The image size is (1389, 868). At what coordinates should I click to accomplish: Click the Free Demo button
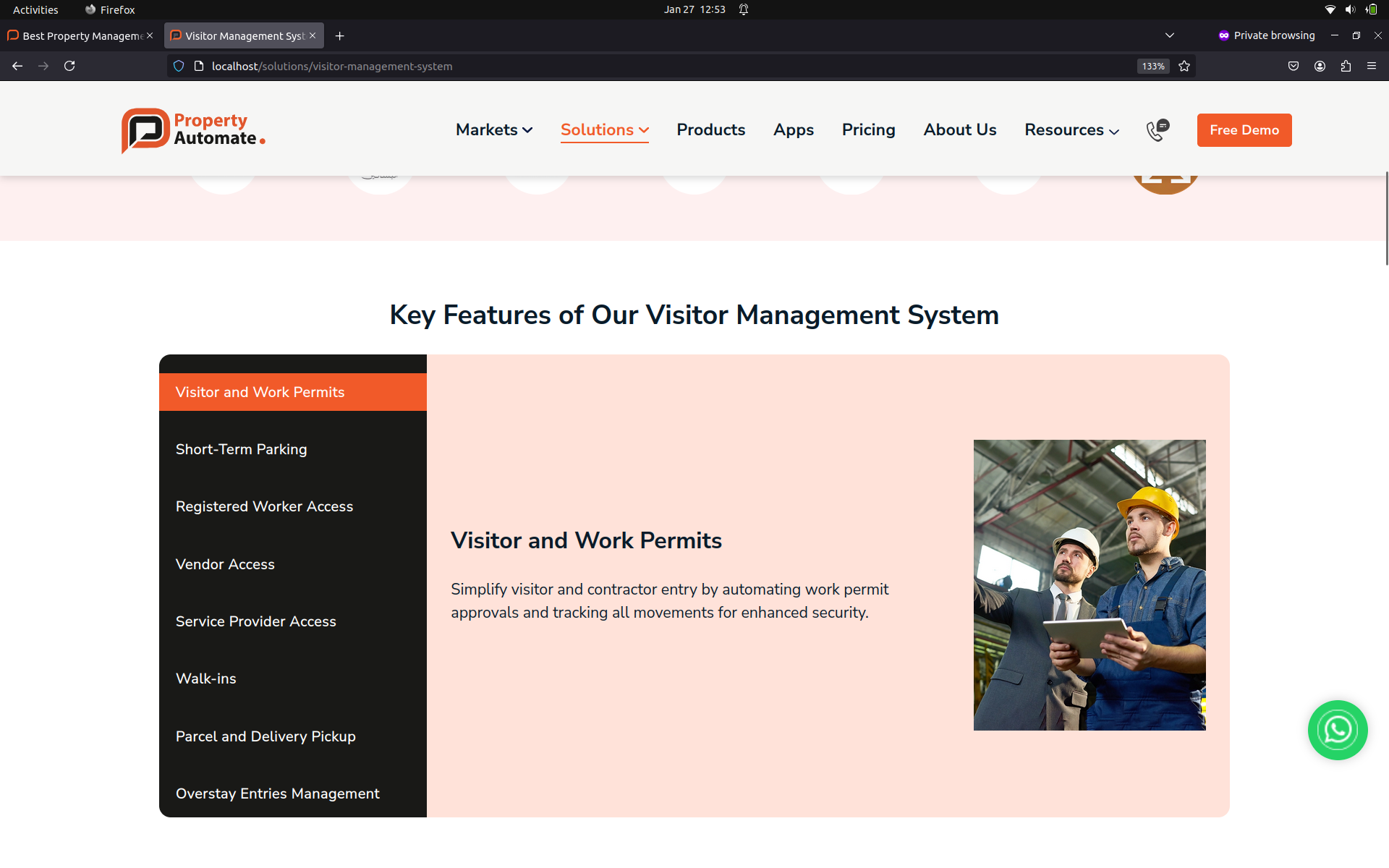1244,130
